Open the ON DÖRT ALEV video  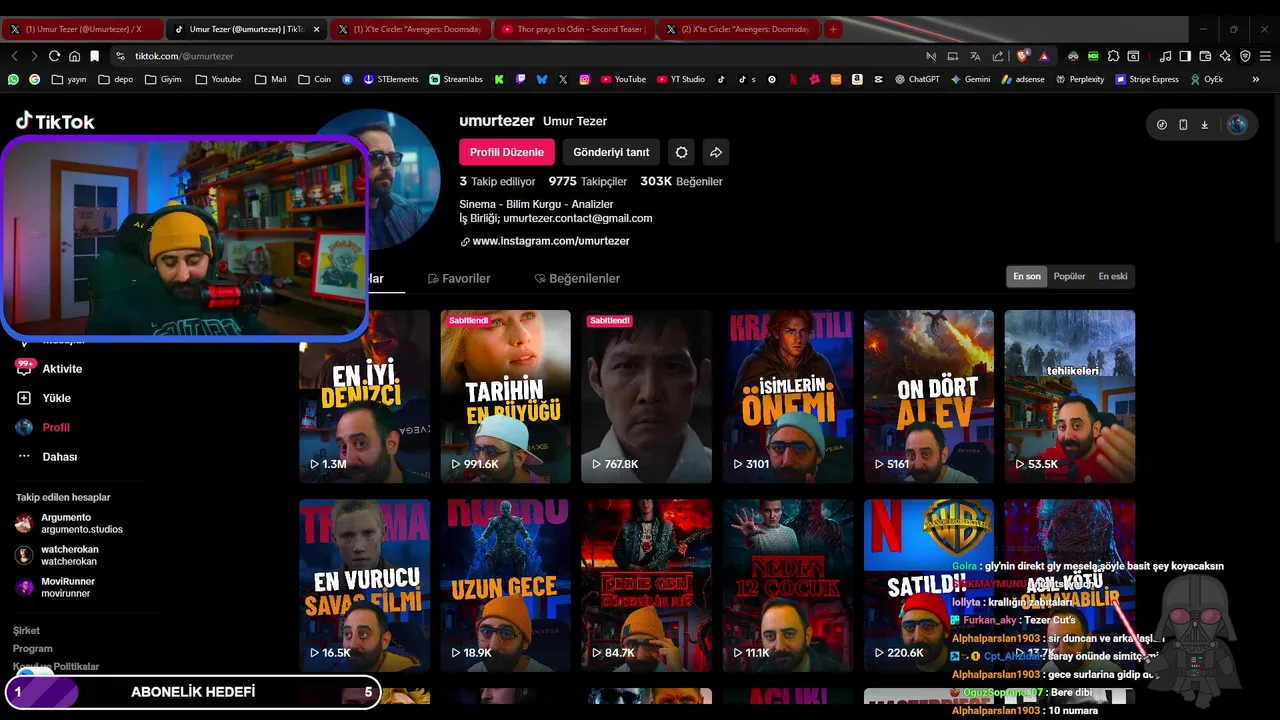point(929,397)
